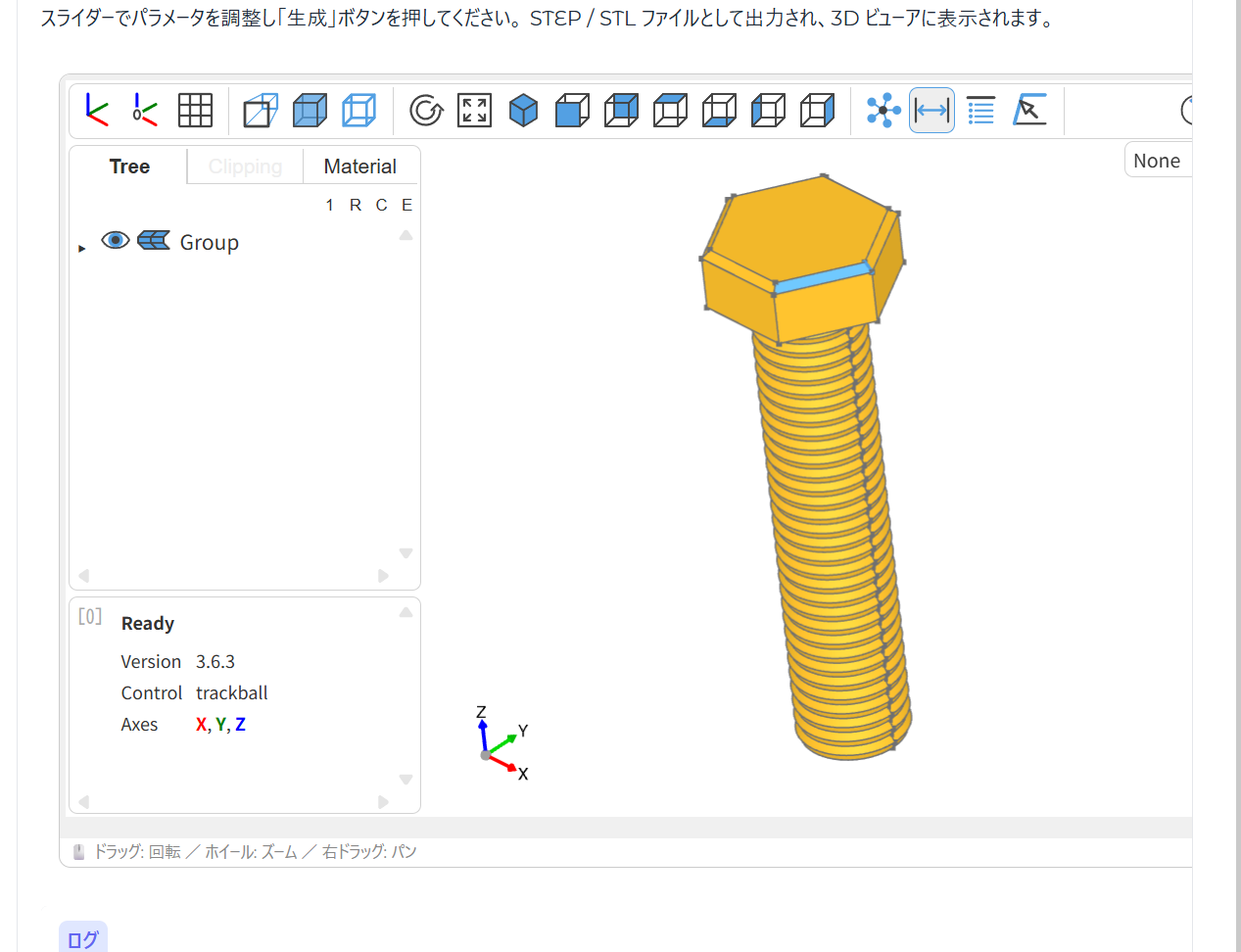The width and height of the screenshot is (1241, 952).
Task: Toggle the black edges wireframe cube icon
Action: (358, 110)
